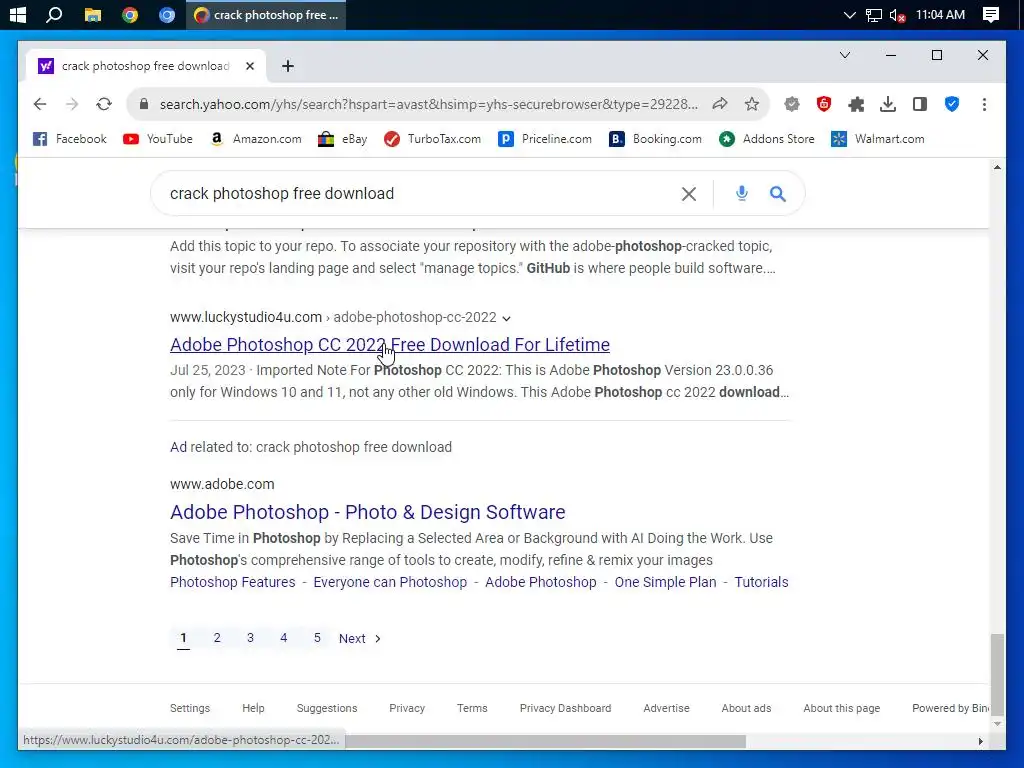The width and height of the screenshot is (1024, 768).
Task: Reload the current page
Action: tap(104, 104)
